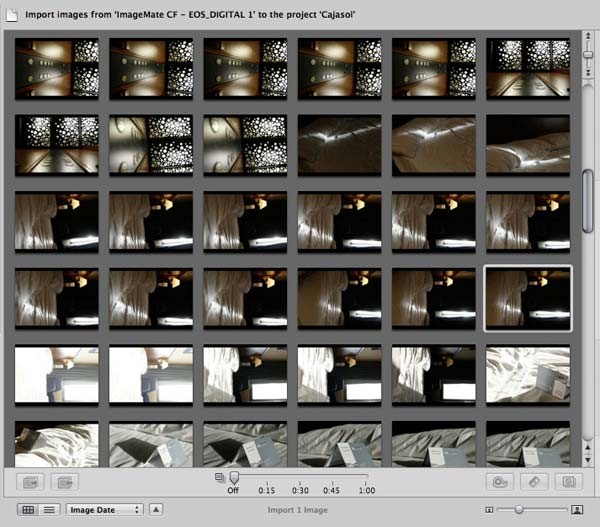Click the double-up arrow above the small vertical slider

(588, 37)
